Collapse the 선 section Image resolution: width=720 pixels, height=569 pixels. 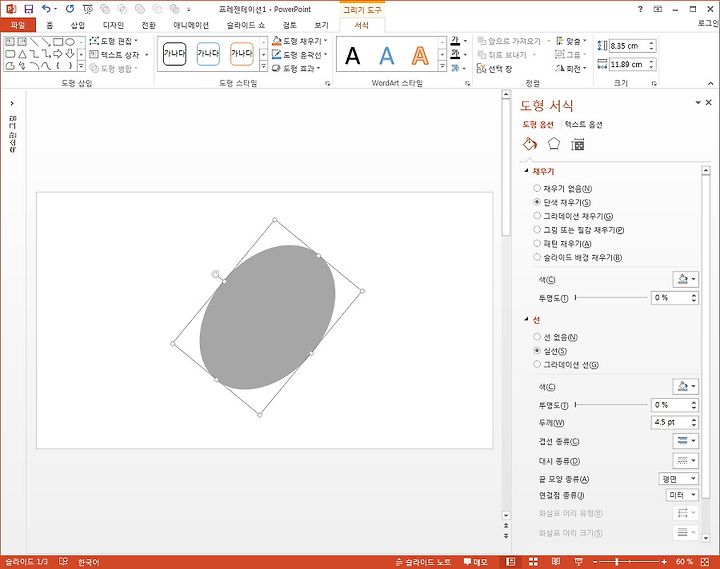coord(527,320)
